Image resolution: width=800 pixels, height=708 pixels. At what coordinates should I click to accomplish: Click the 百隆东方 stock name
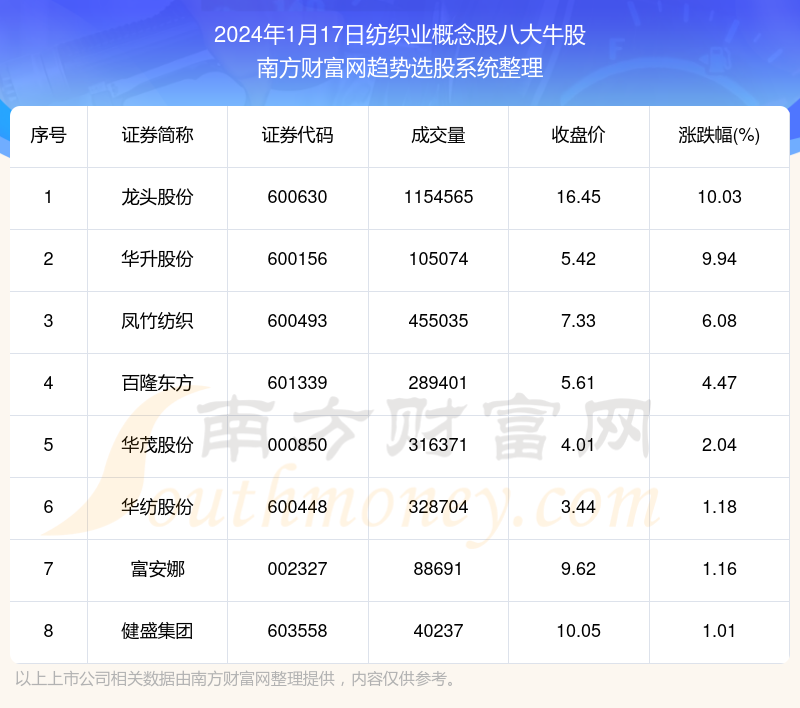click(x=157, y=383)
